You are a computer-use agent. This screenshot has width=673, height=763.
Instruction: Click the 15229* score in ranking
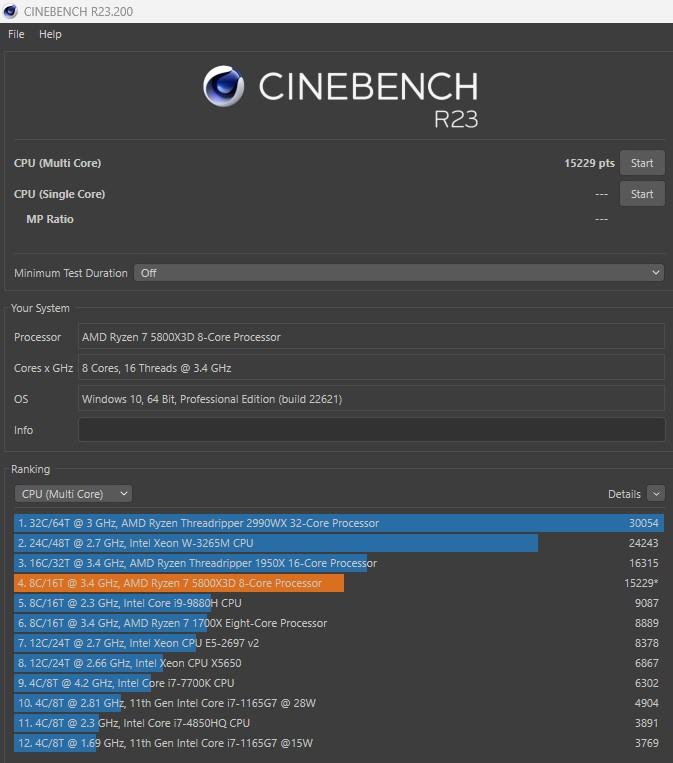[641, 583]
